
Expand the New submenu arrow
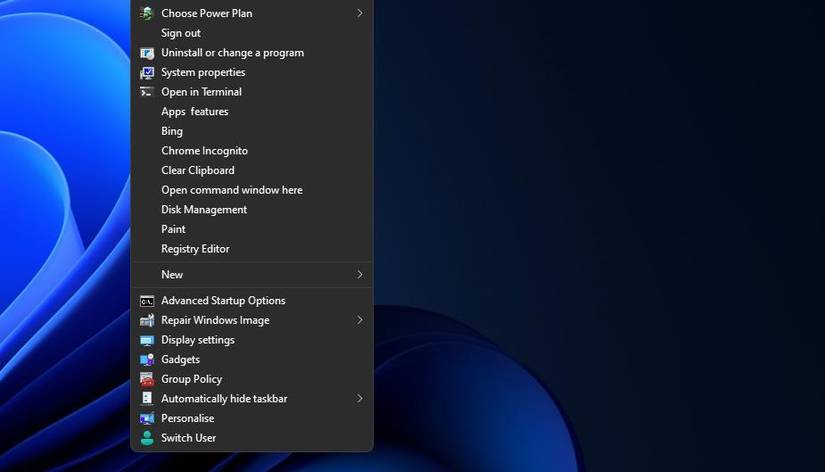click(x=360, y=275)
